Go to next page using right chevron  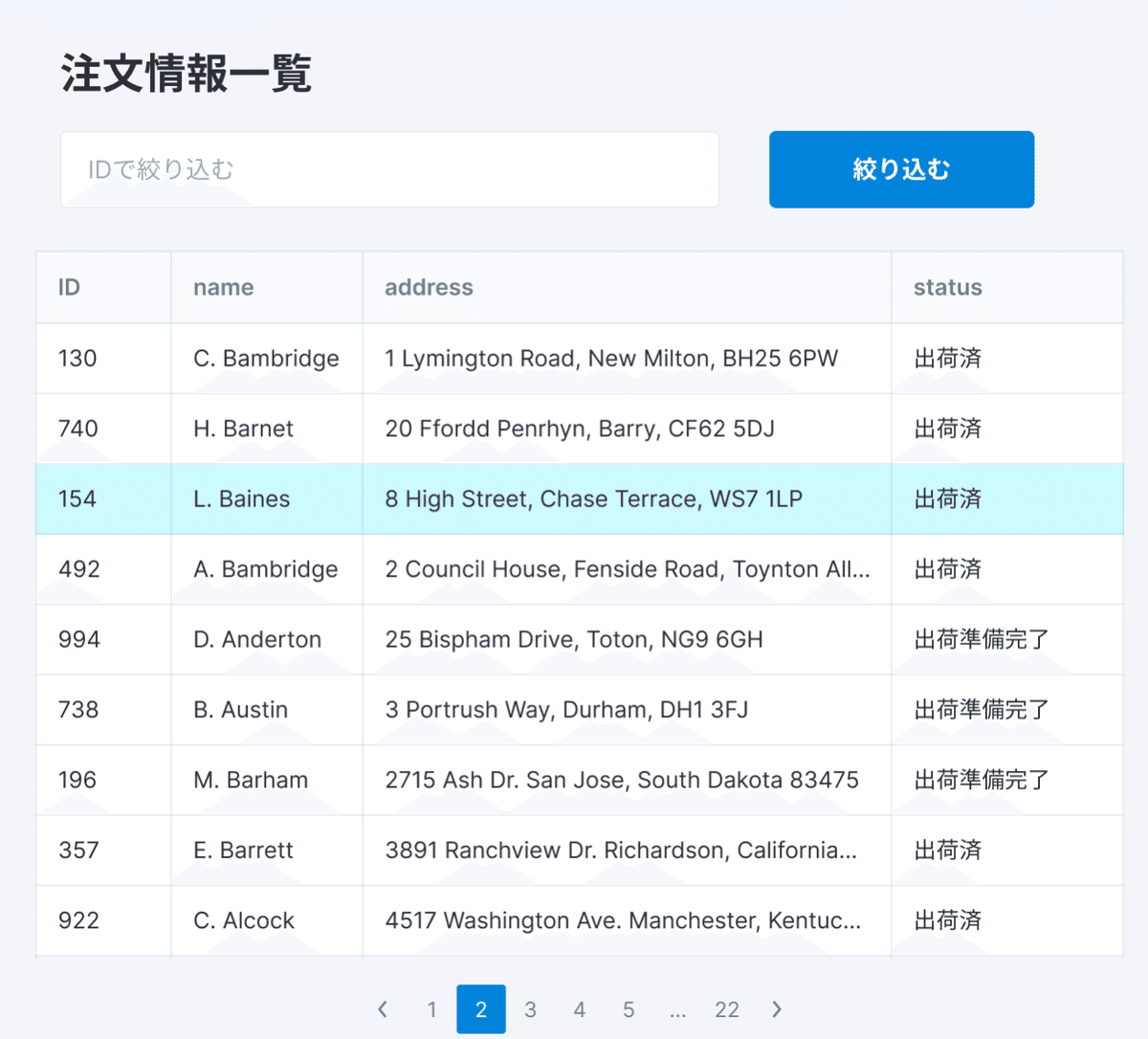(x=777, y=1009)
